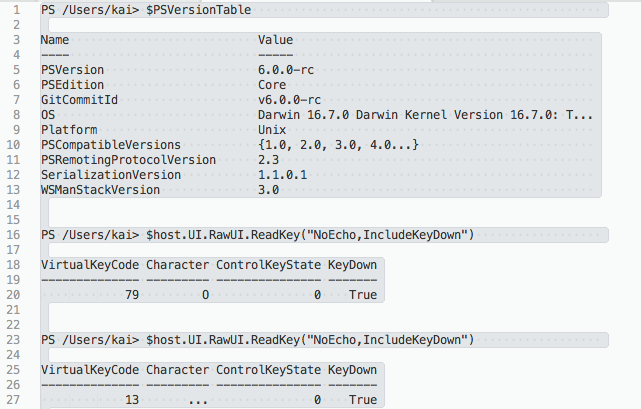Click the v6.0.0-rc commit value
Image resolution: width=641 pixels, height=409 pixels.
tap(289, 100)
